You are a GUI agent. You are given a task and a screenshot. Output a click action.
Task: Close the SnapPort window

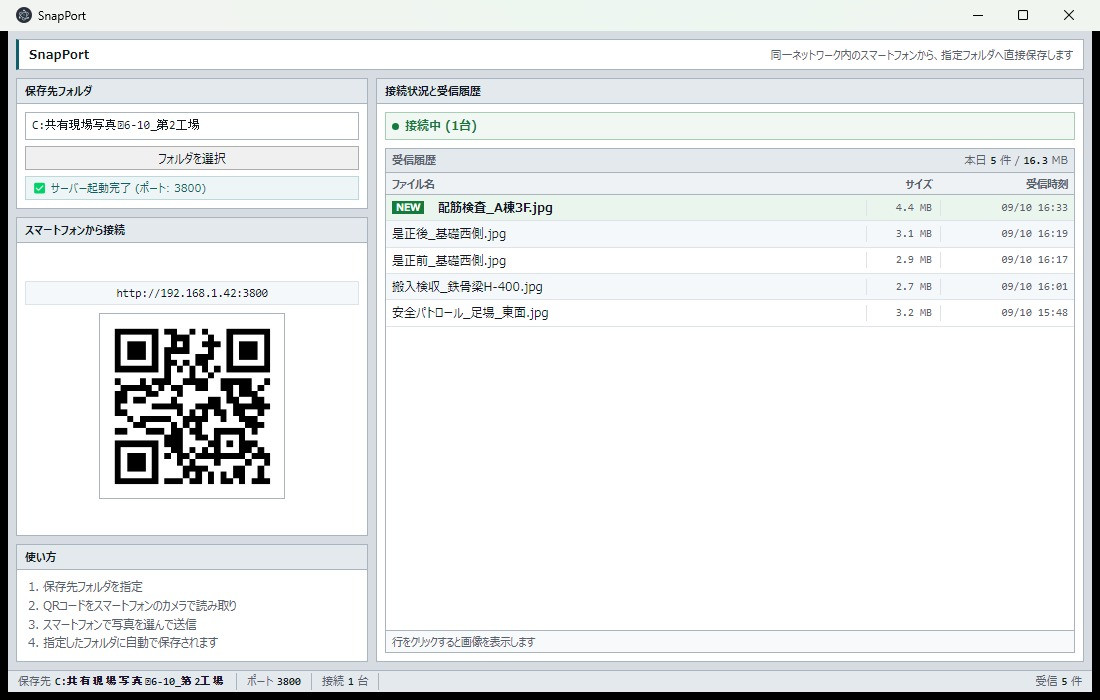pos(1068,15)
